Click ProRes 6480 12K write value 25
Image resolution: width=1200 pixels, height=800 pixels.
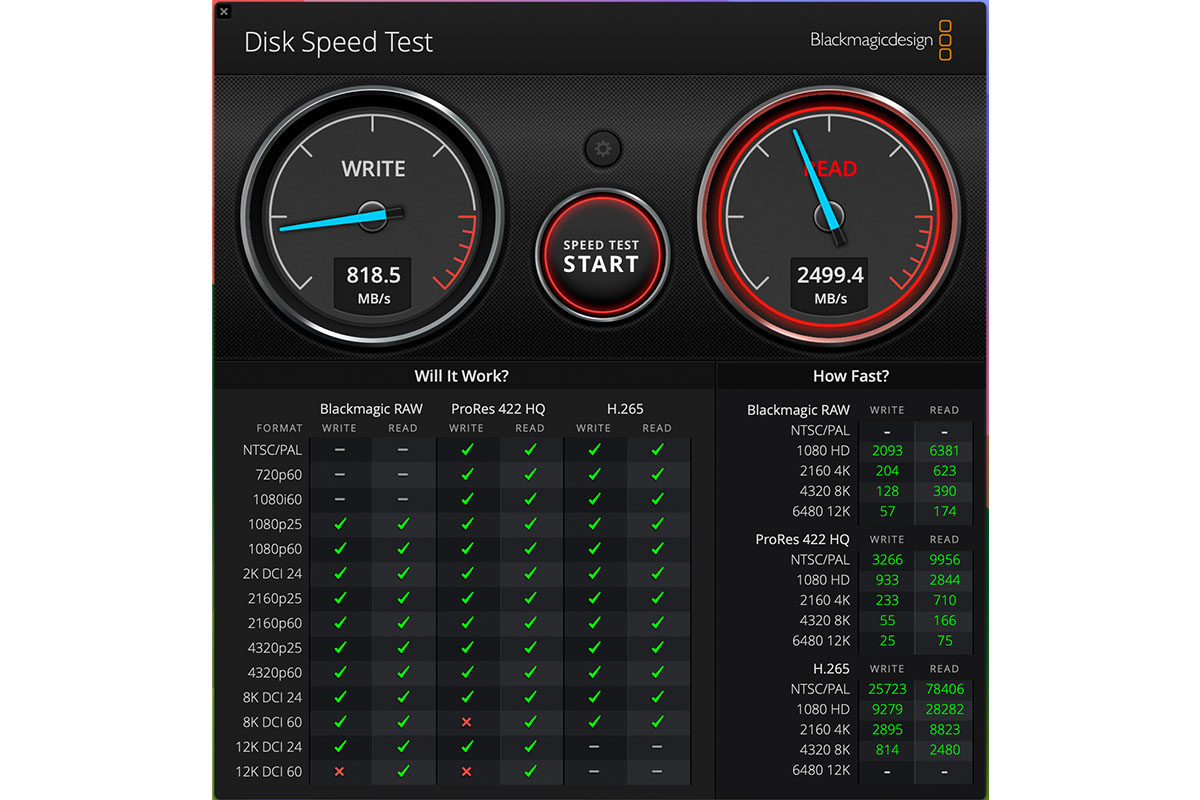tap(887, 640)
